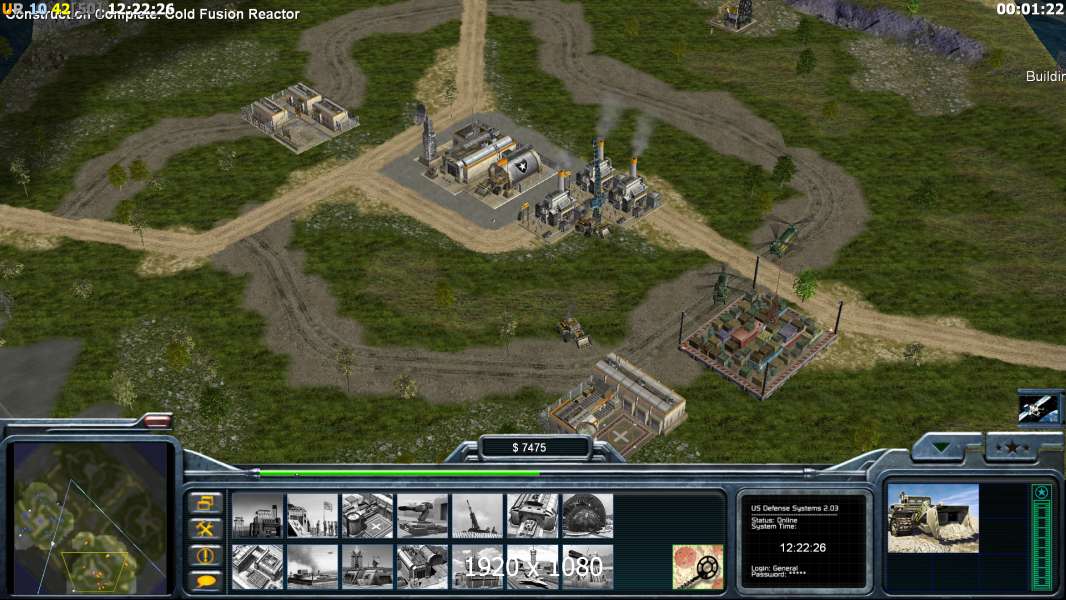Pick the Supply Center build icon with helipad
Screen dimensions: 1066x600
pos(367,516)
